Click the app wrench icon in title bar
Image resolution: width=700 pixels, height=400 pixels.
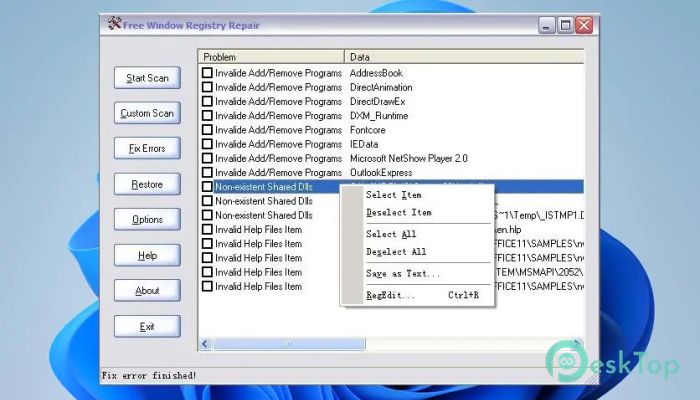114,23
